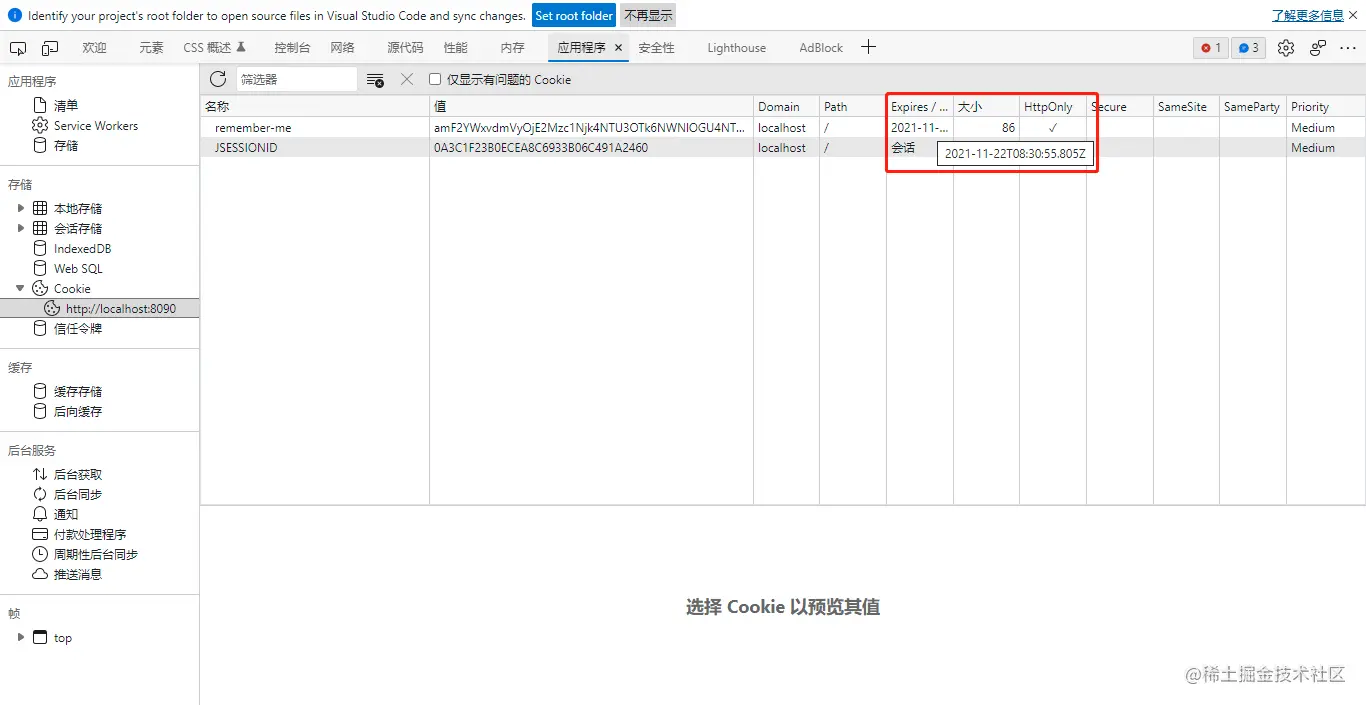Viewport: 1366px width, 705px height.
Task: Close the 应用程序 tab
Action: coord(618,48)
